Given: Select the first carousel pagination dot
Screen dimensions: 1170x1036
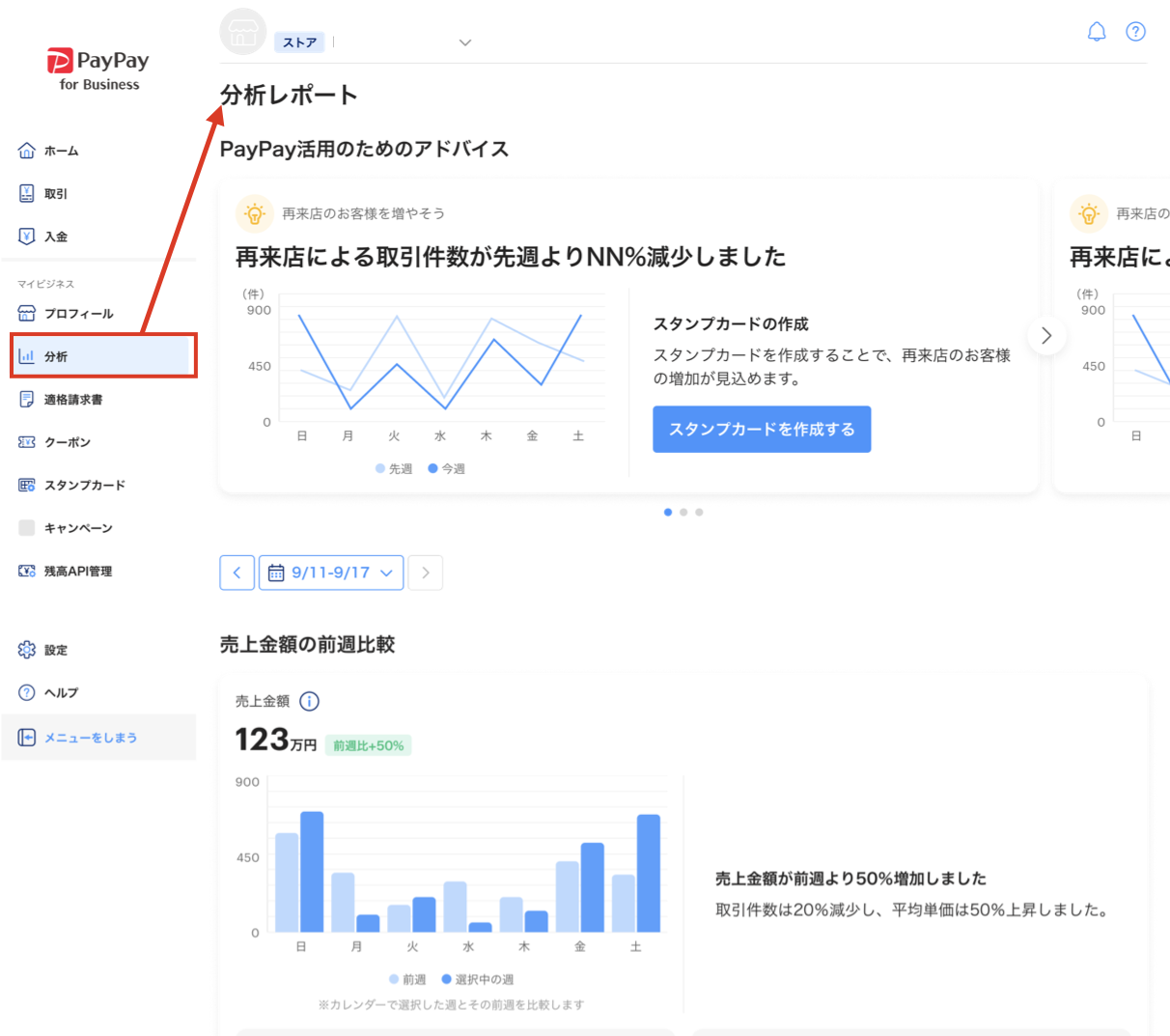Looking at the screenshot, I should coord(668,512).
